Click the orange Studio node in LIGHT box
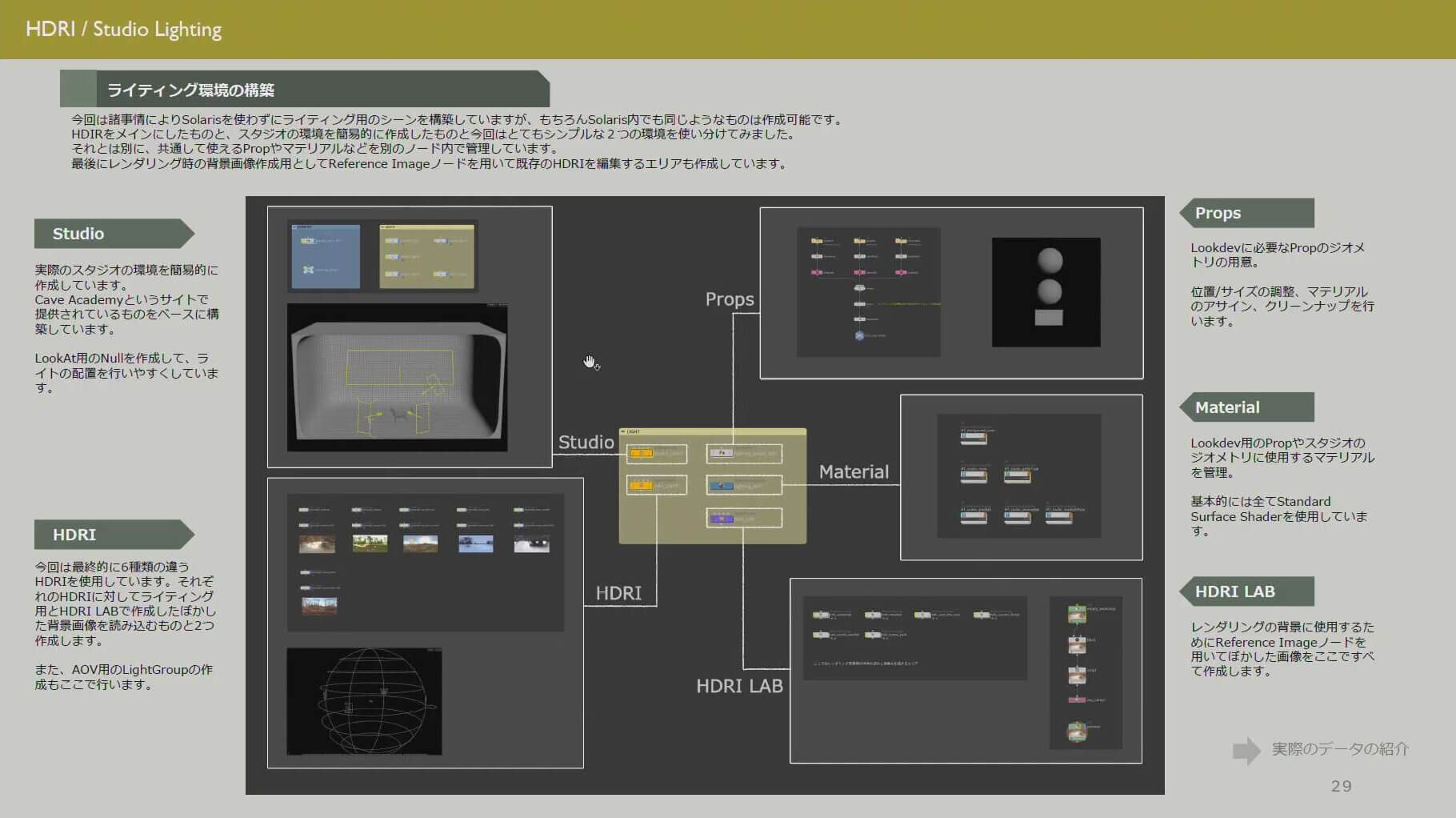The width and height of the screenshot is (1456, 818). point(642,453)
